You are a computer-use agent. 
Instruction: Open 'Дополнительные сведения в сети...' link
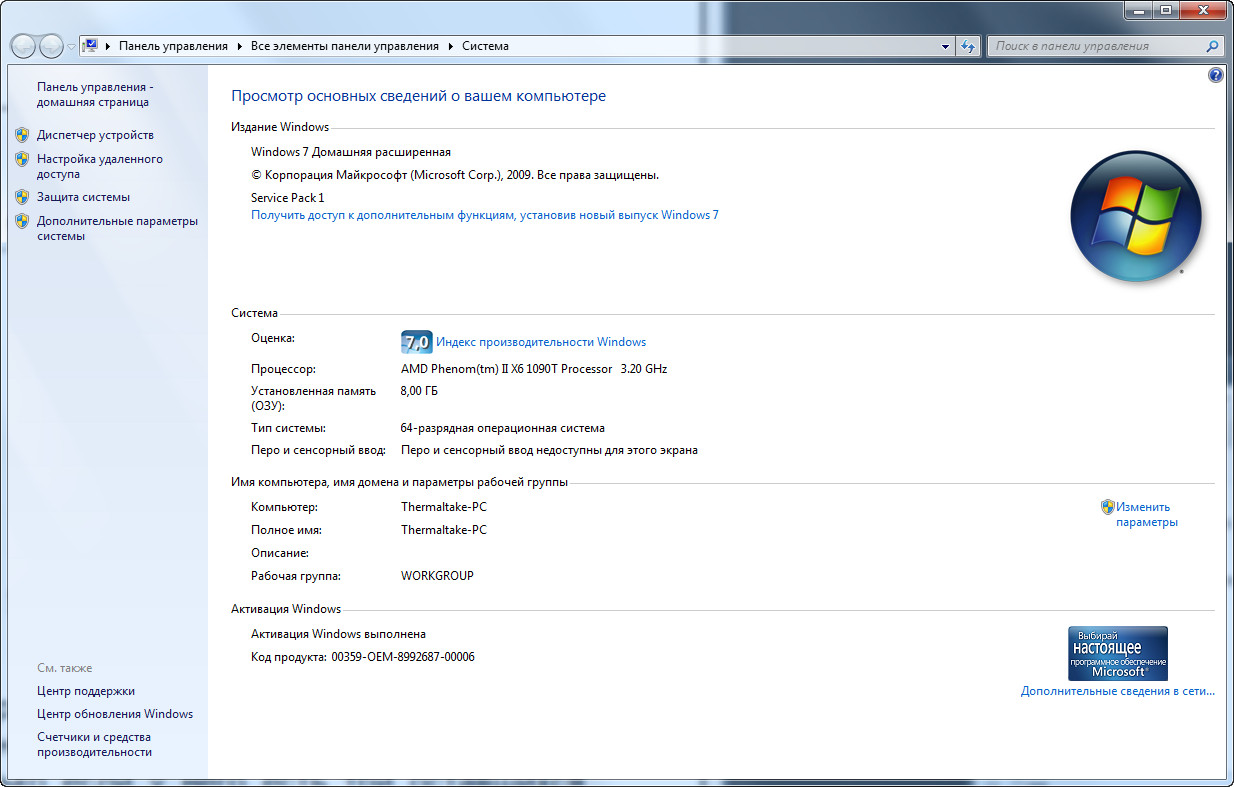1118,691
